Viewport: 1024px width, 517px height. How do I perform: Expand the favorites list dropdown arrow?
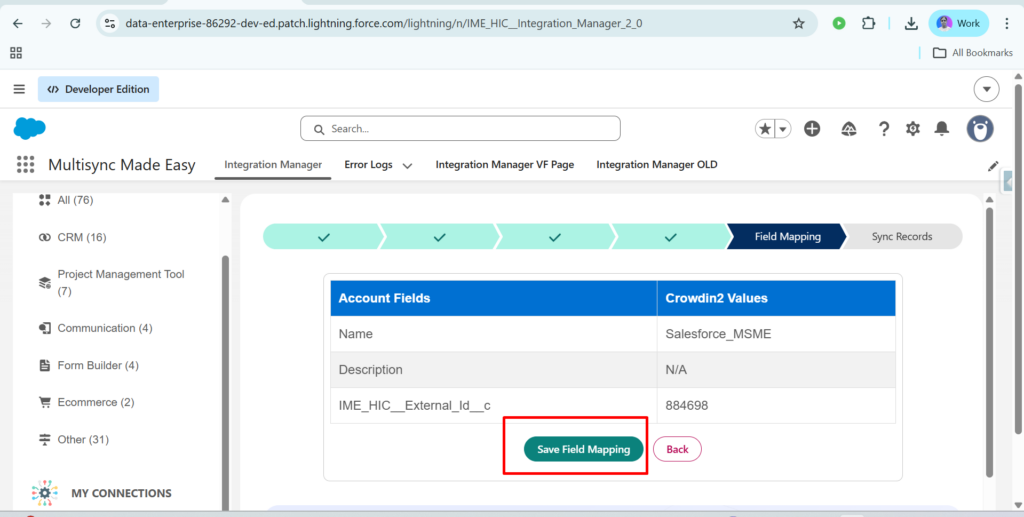tap(782, 129)
